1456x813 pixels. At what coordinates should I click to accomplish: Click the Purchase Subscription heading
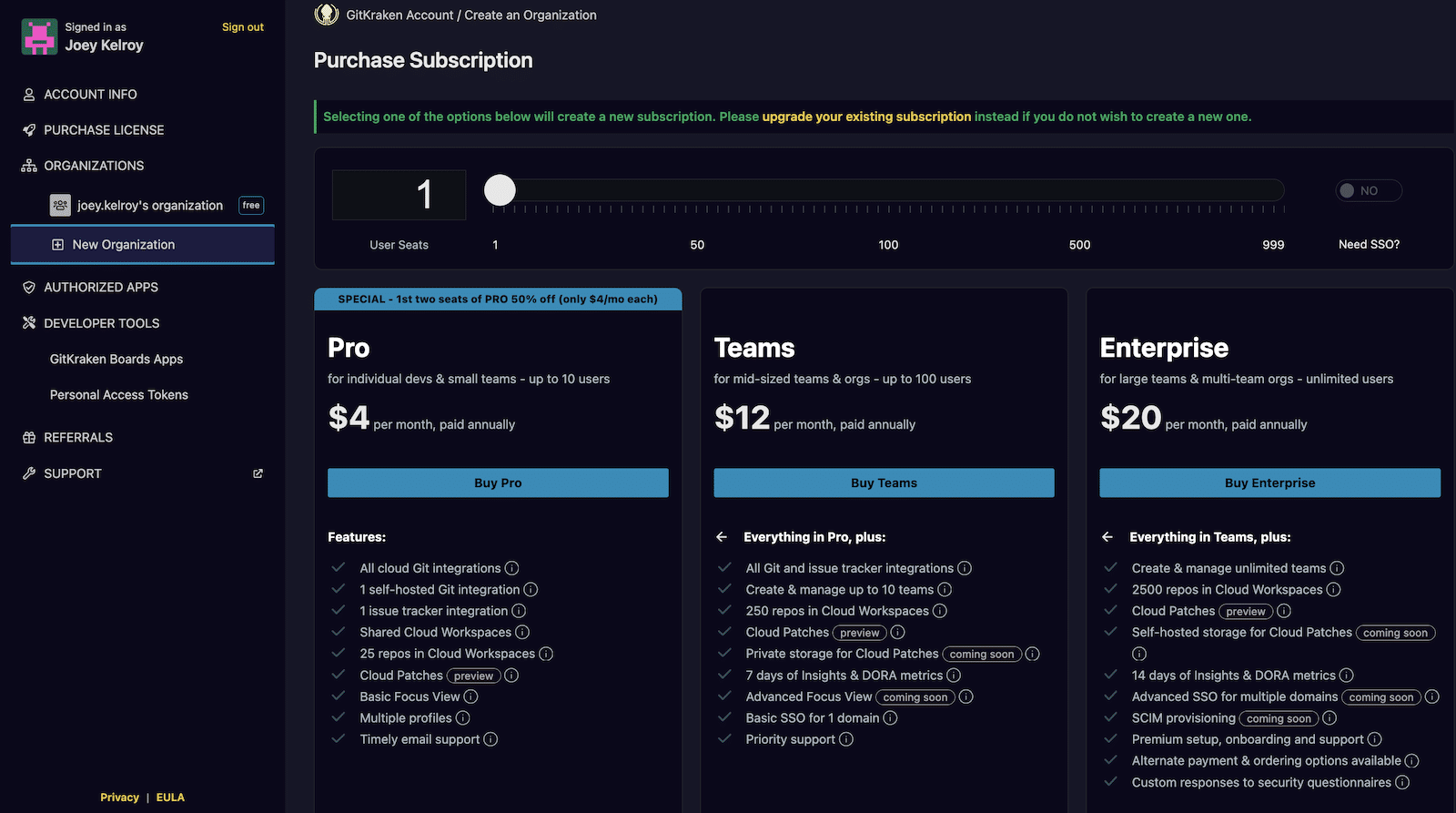423,61
